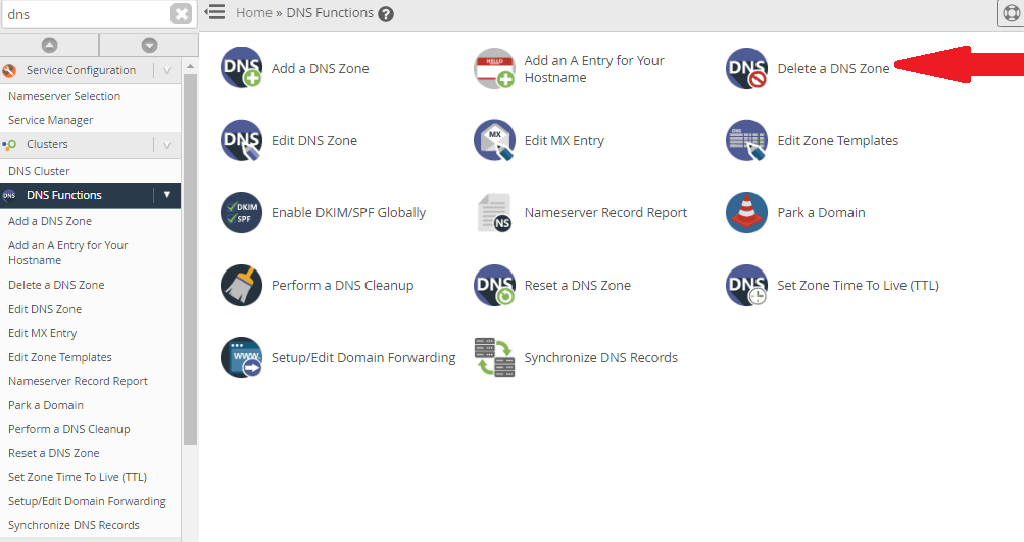Collapse the Clusters section arrow

[167, 144]
